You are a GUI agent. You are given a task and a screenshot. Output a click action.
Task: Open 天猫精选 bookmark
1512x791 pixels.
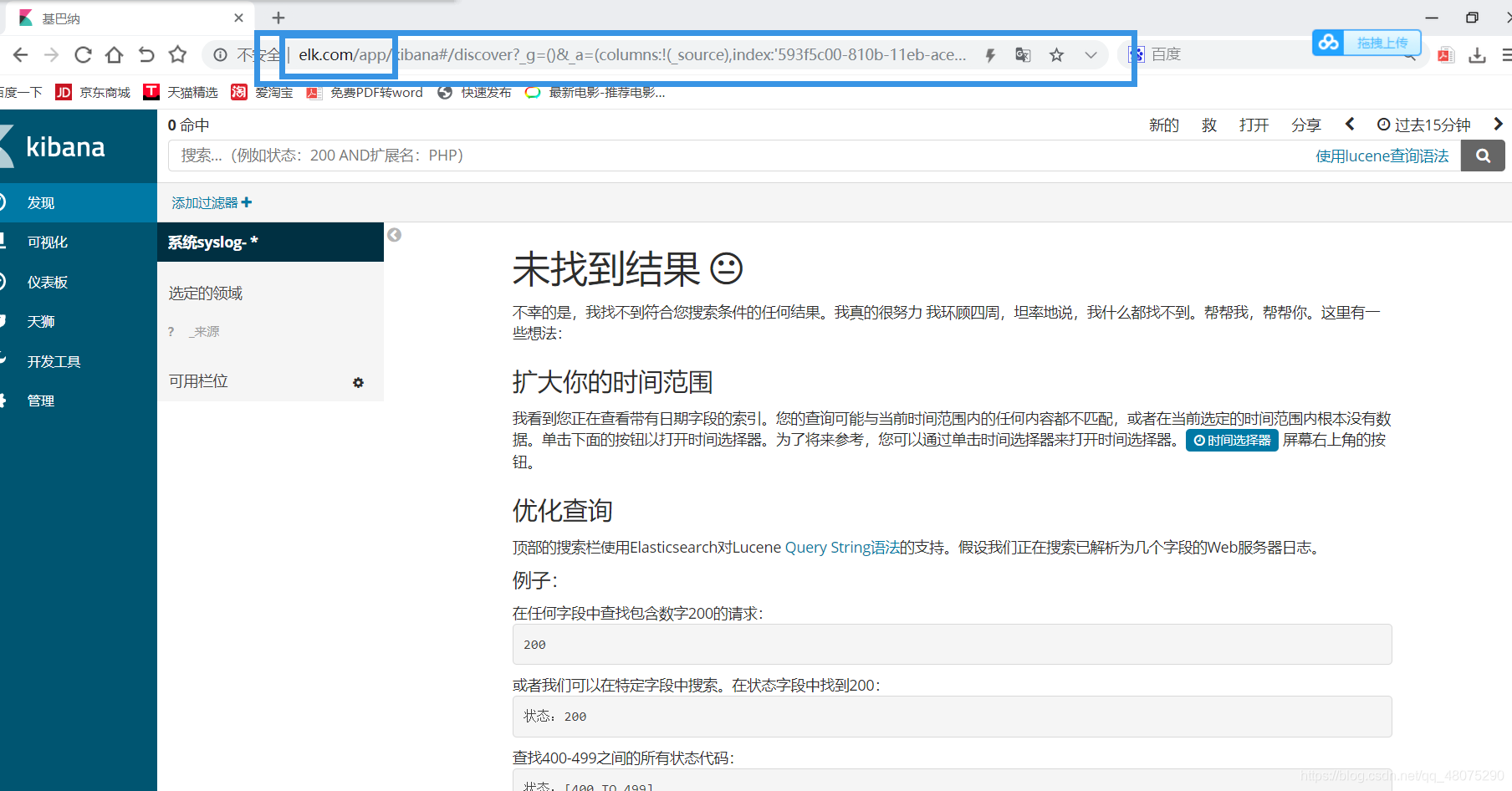181,92
